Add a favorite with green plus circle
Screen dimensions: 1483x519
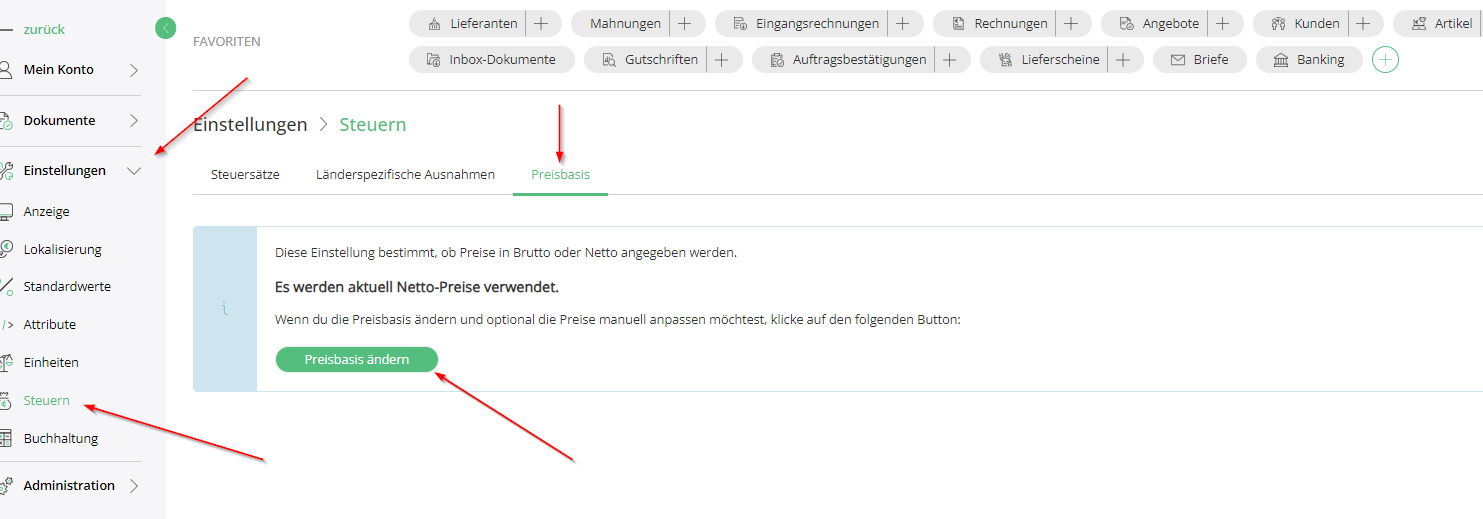coord(1385,60)
